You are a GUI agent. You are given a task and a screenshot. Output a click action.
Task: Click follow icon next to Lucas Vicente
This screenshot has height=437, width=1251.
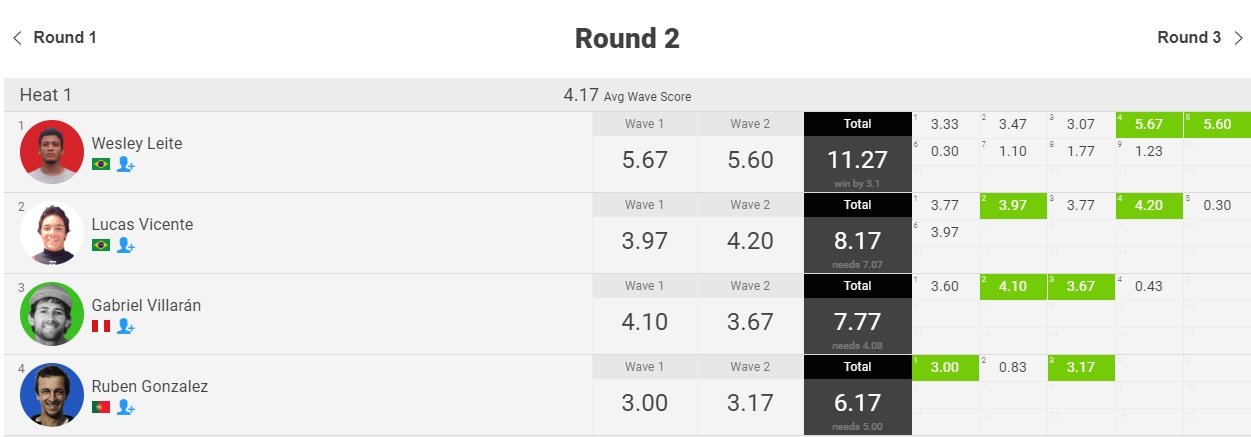tap(126, 245)
